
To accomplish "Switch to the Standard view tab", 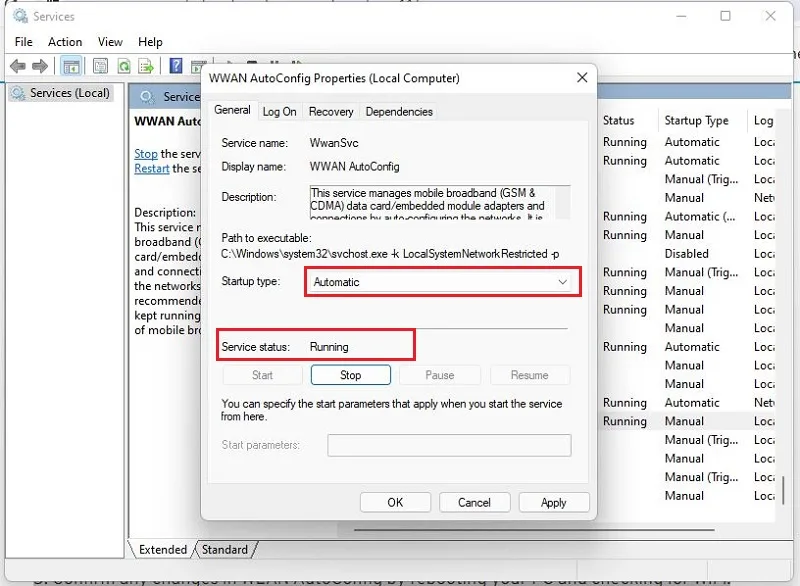I will tap(224, 549).
